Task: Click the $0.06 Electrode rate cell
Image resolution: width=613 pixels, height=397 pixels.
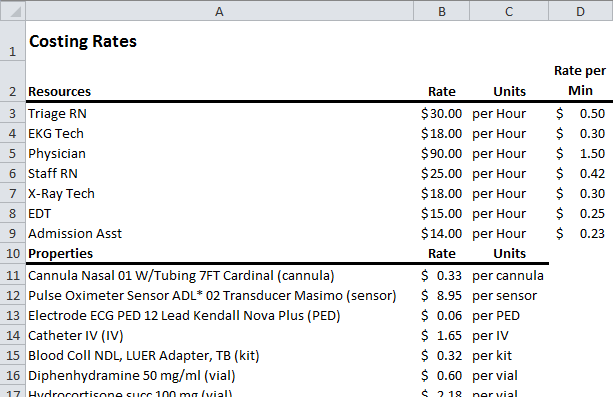Action: click(441, 315)
